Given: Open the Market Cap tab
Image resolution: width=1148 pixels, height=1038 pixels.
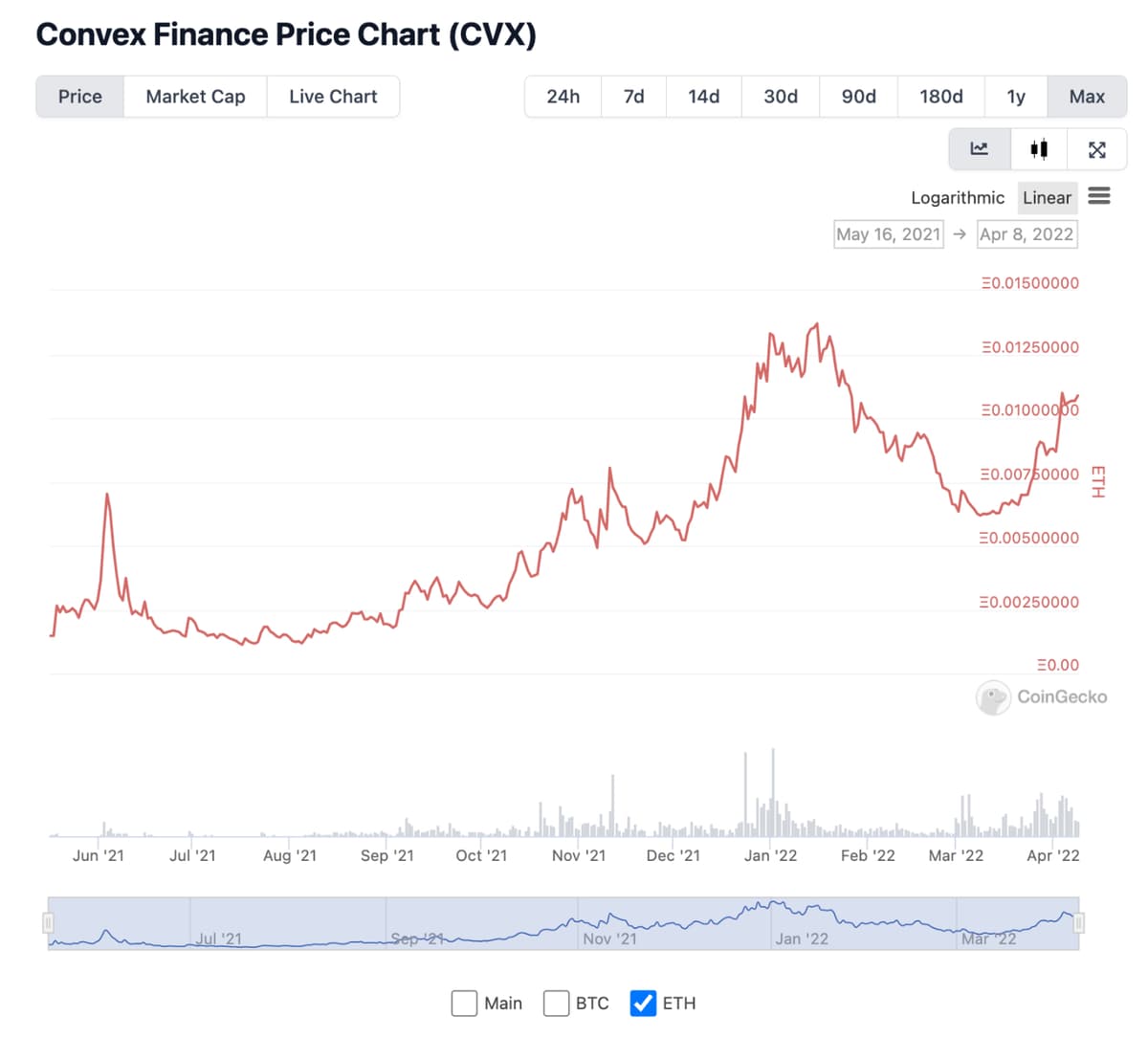Looking at the screenshot, I should pos(195,97).
